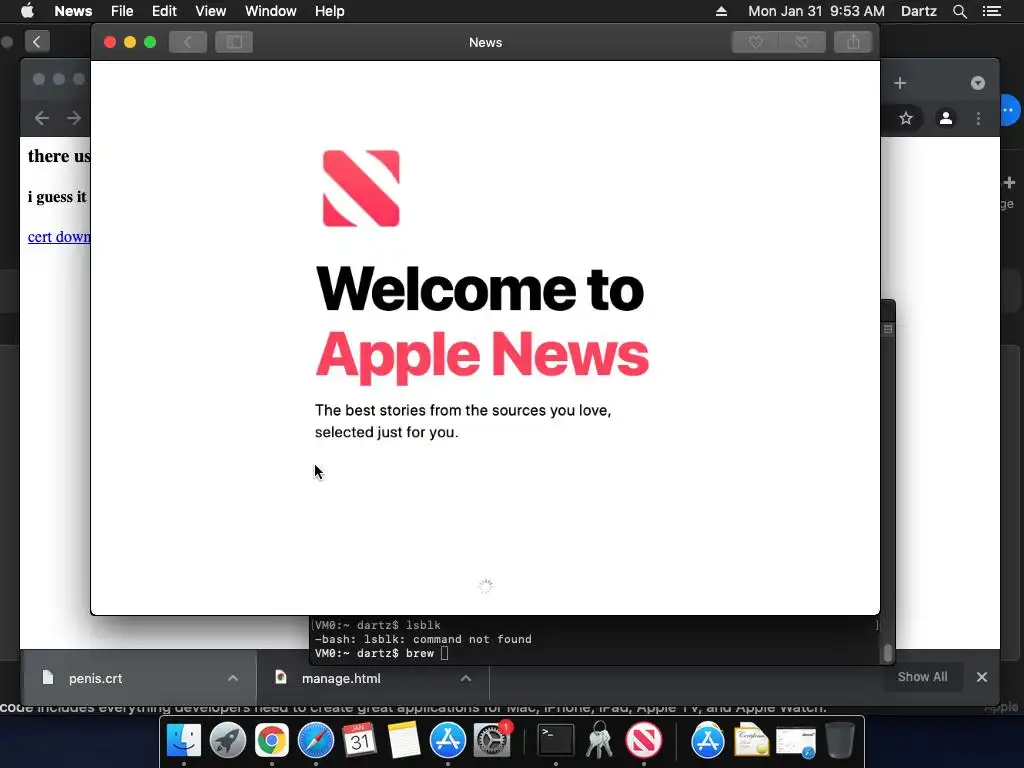Click the Love story heart button
This screenshot has height=768, width=1024.
click(x=756, y=42)
